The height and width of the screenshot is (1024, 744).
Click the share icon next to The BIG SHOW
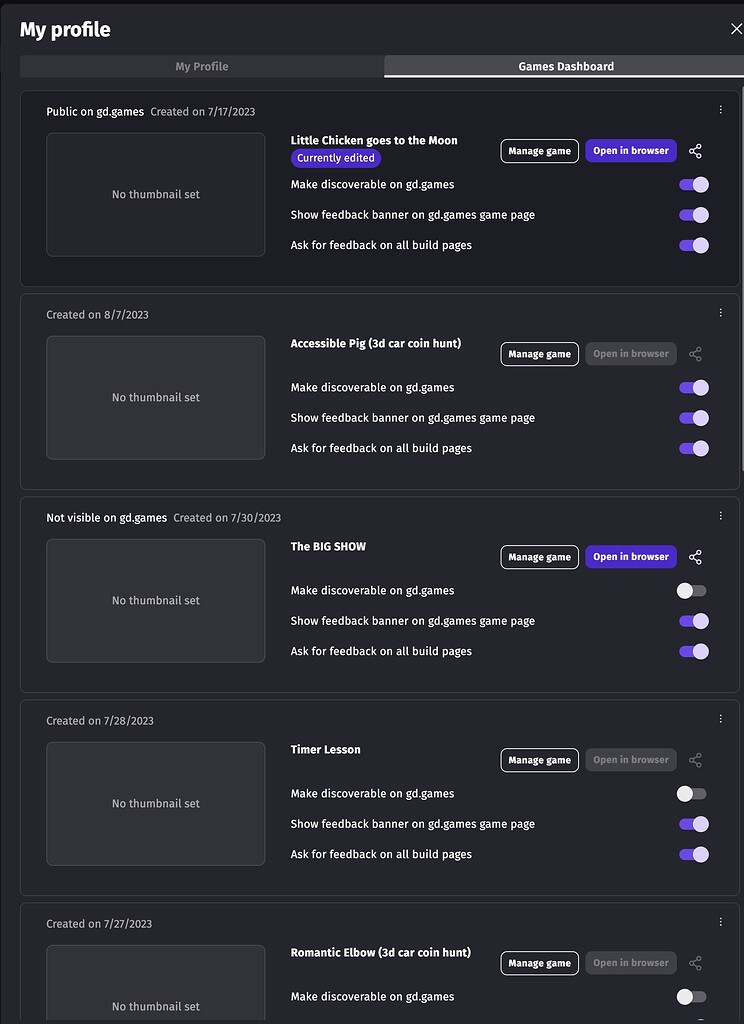[x=695, y=556]
